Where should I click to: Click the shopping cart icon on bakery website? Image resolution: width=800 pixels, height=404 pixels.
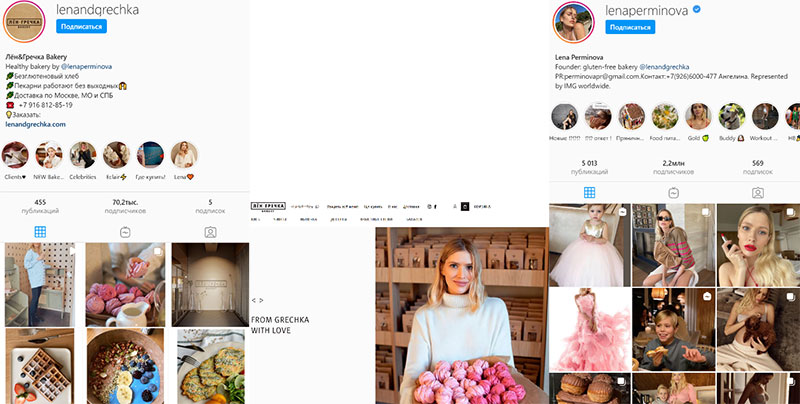464,206
